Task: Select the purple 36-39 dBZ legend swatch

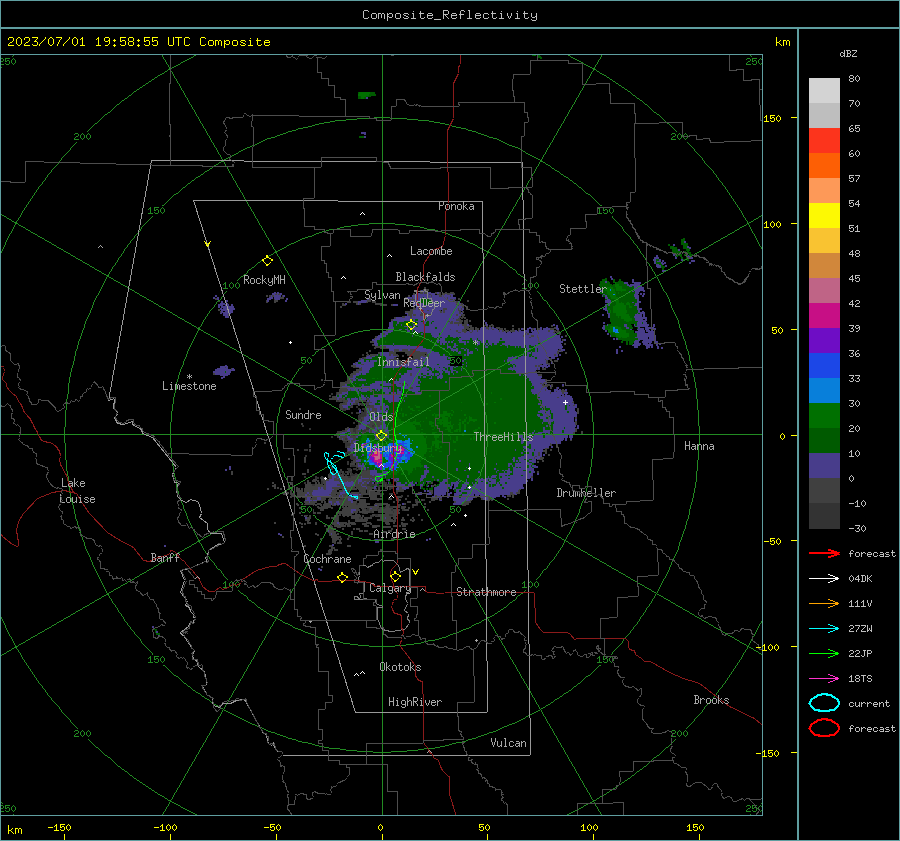Action: [824, 341]
